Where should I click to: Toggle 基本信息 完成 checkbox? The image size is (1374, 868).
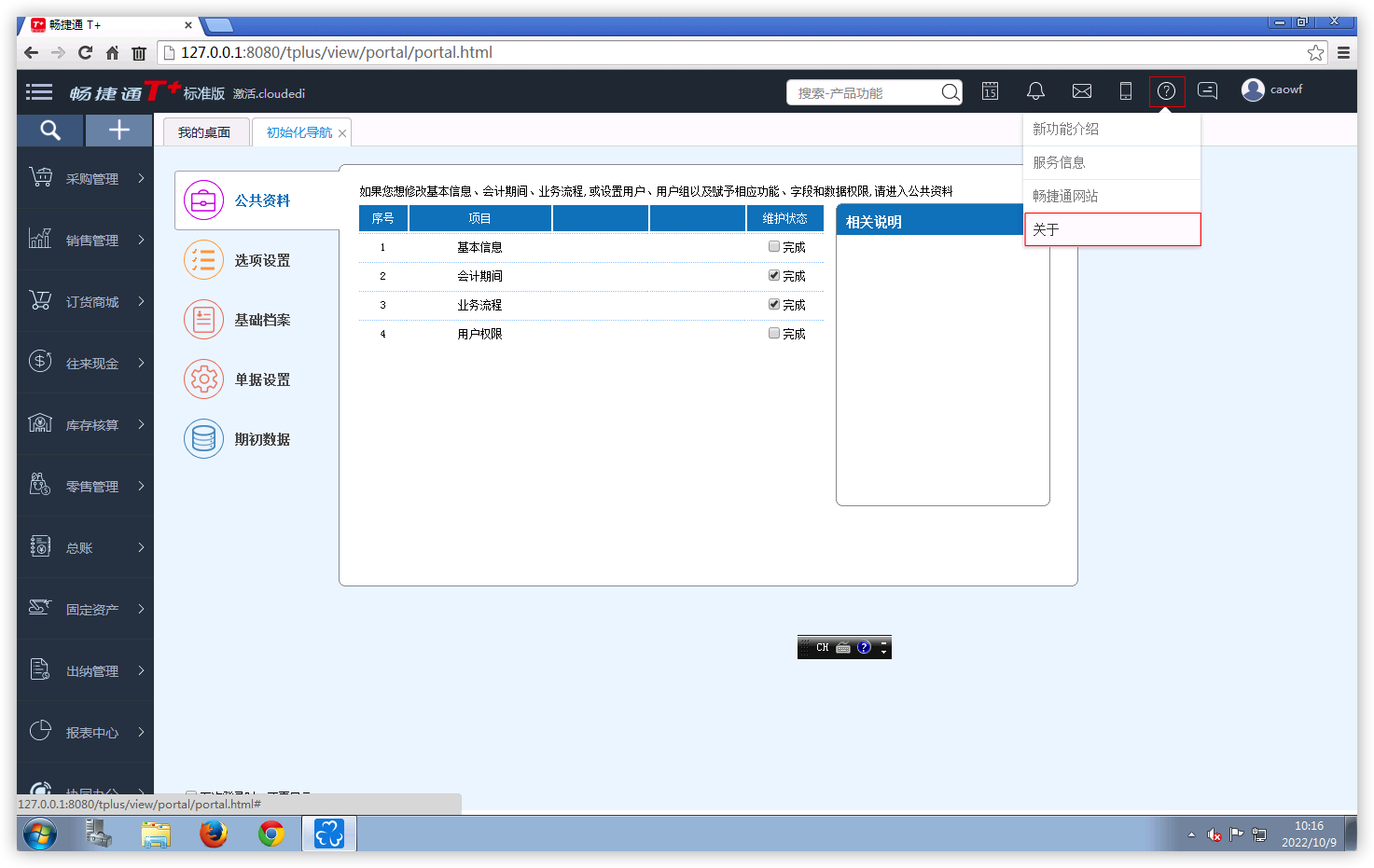tap(774, 247)
